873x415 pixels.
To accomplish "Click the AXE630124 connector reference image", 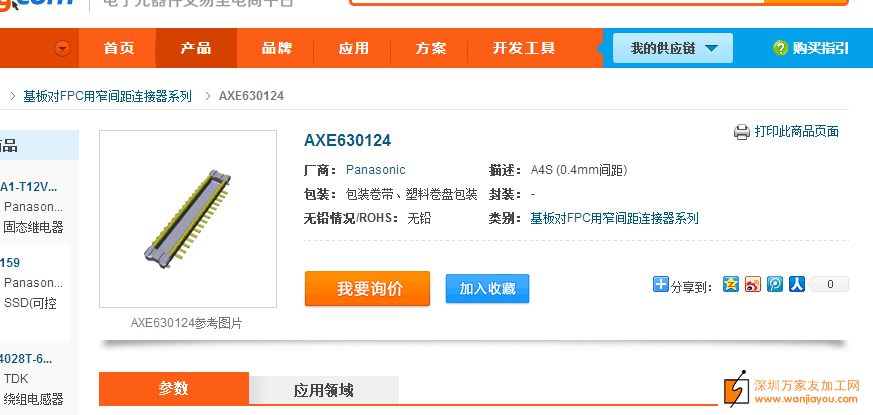I will click(188, 218).
